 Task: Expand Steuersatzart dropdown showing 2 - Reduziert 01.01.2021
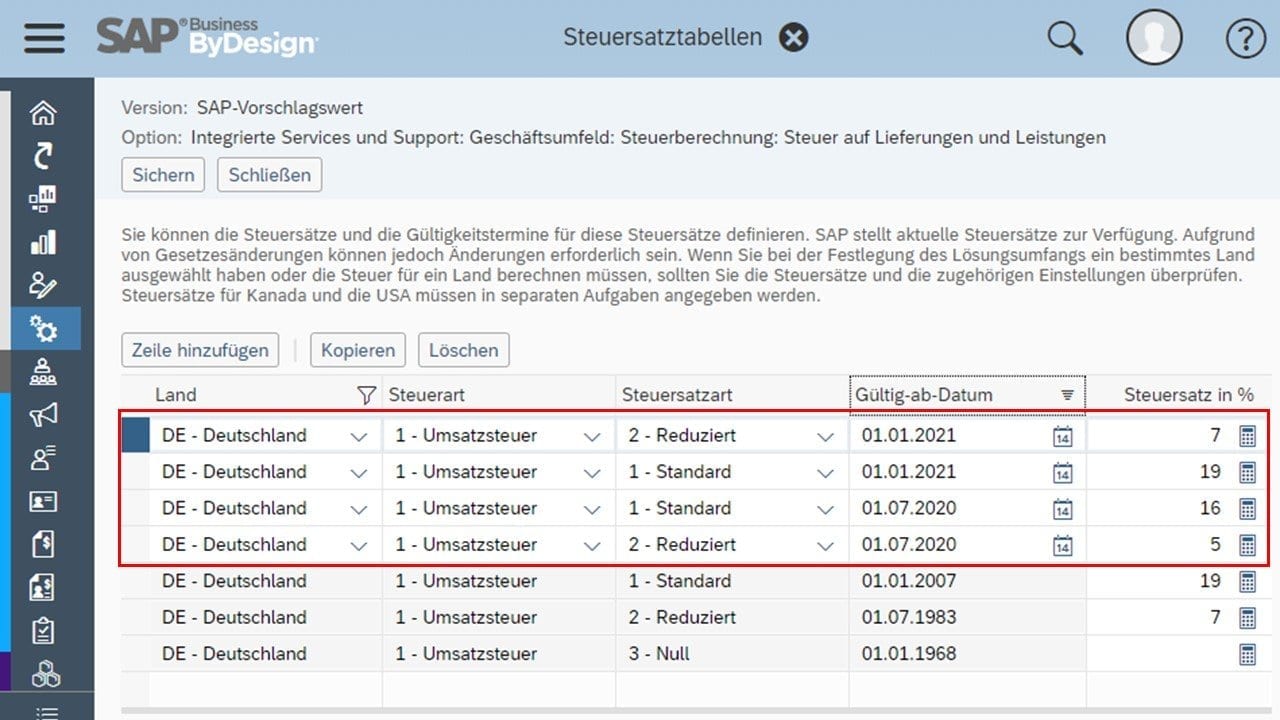click(x=825, y=436)
